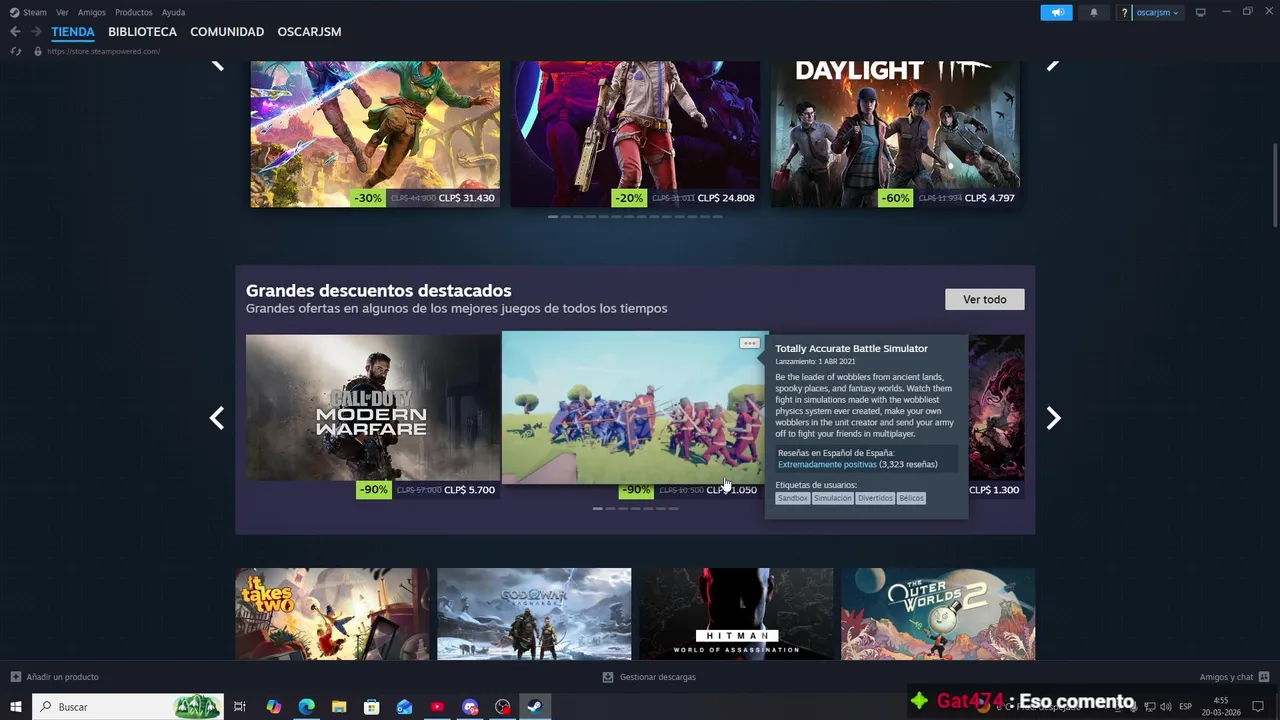Click the question mark avatar icon
The image size is (1280, 720).
[1125, 13]
